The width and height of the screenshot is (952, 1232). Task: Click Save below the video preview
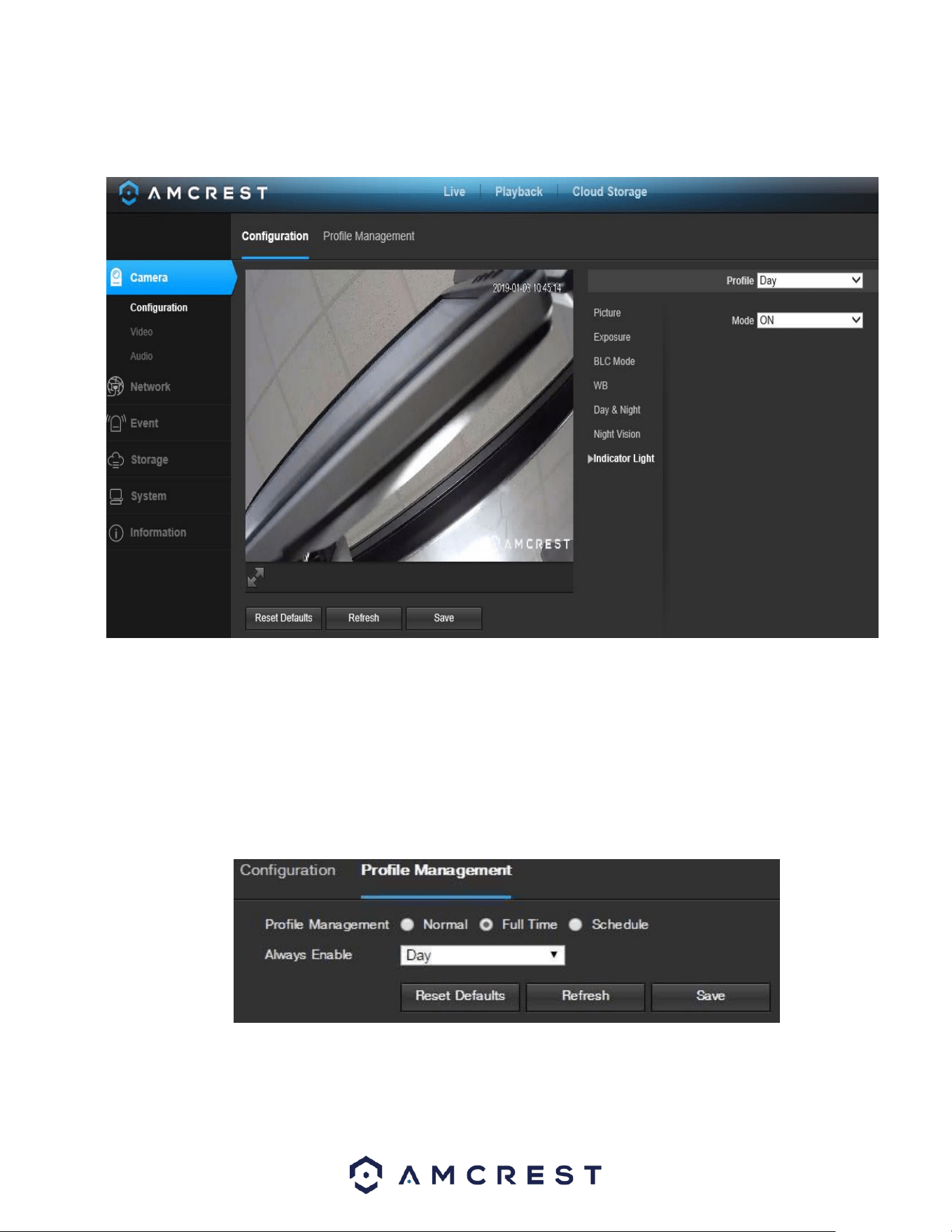click(443, 618)
